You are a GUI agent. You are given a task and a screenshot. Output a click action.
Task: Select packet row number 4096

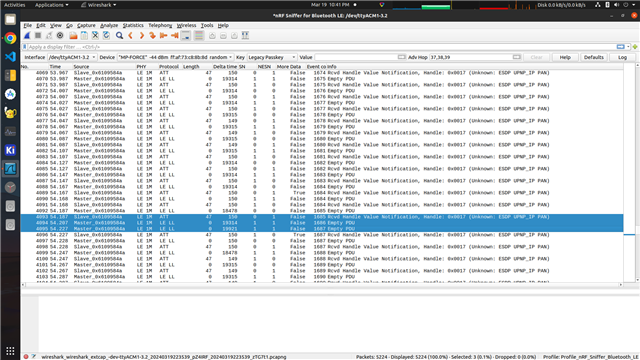coord(322,235)
